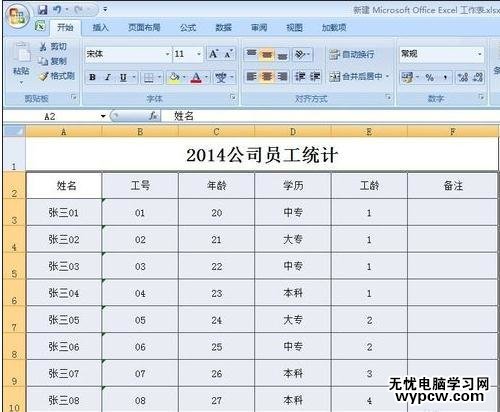
Task: Open fill color dropdown arrow
Action: (x=184, y=78)
